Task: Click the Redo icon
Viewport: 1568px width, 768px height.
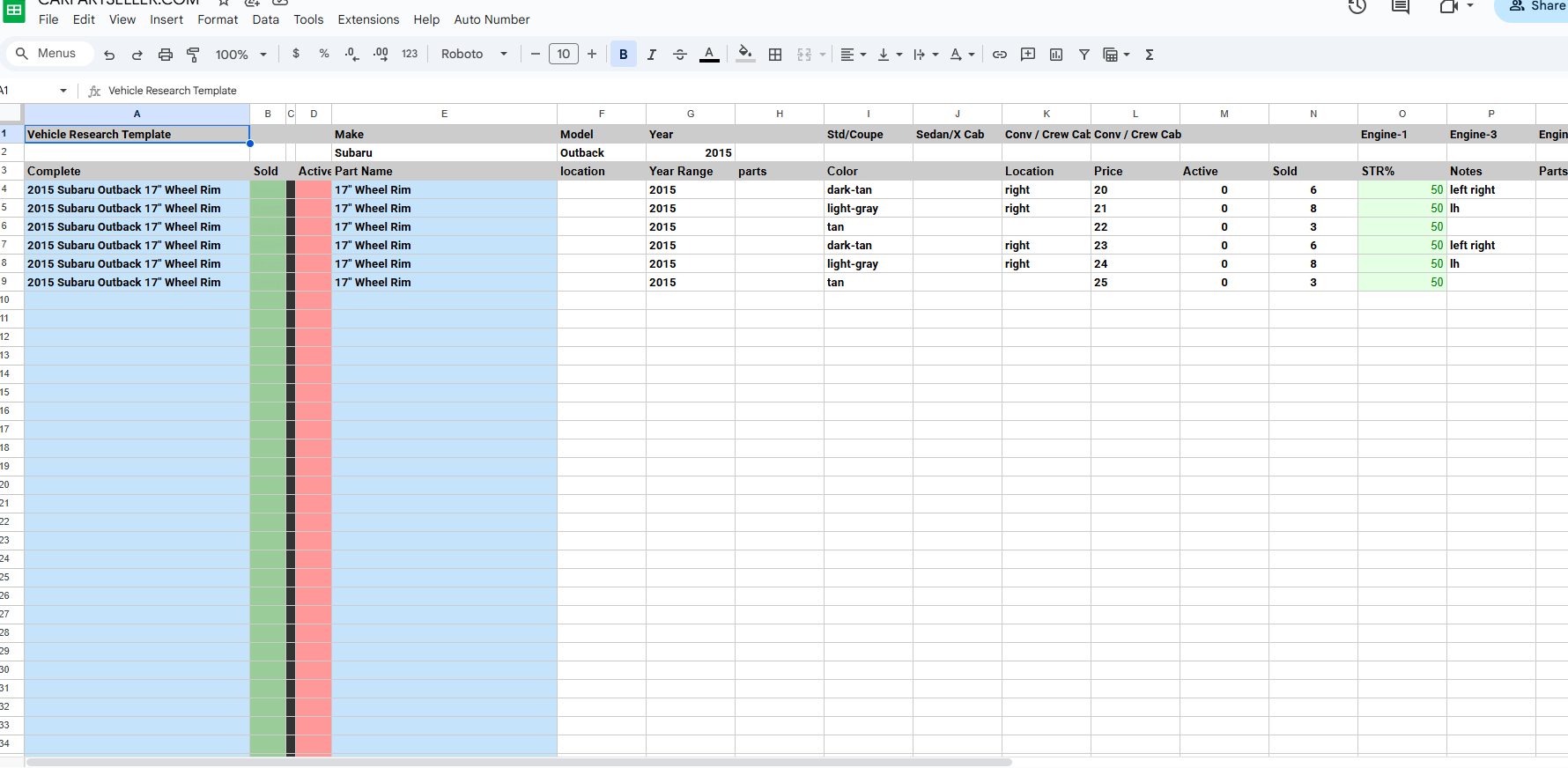Action: pos(137,55)
